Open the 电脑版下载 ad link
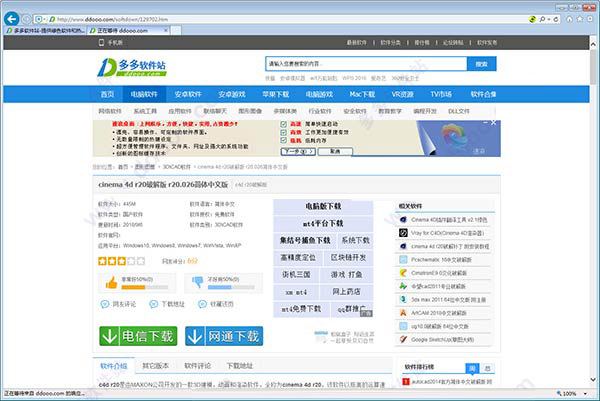 point(323,206)
